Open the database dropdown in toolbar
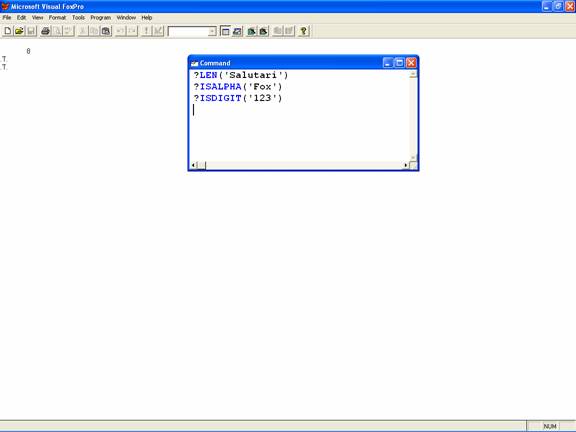The image size is (576, 432). tap(212, 32)
